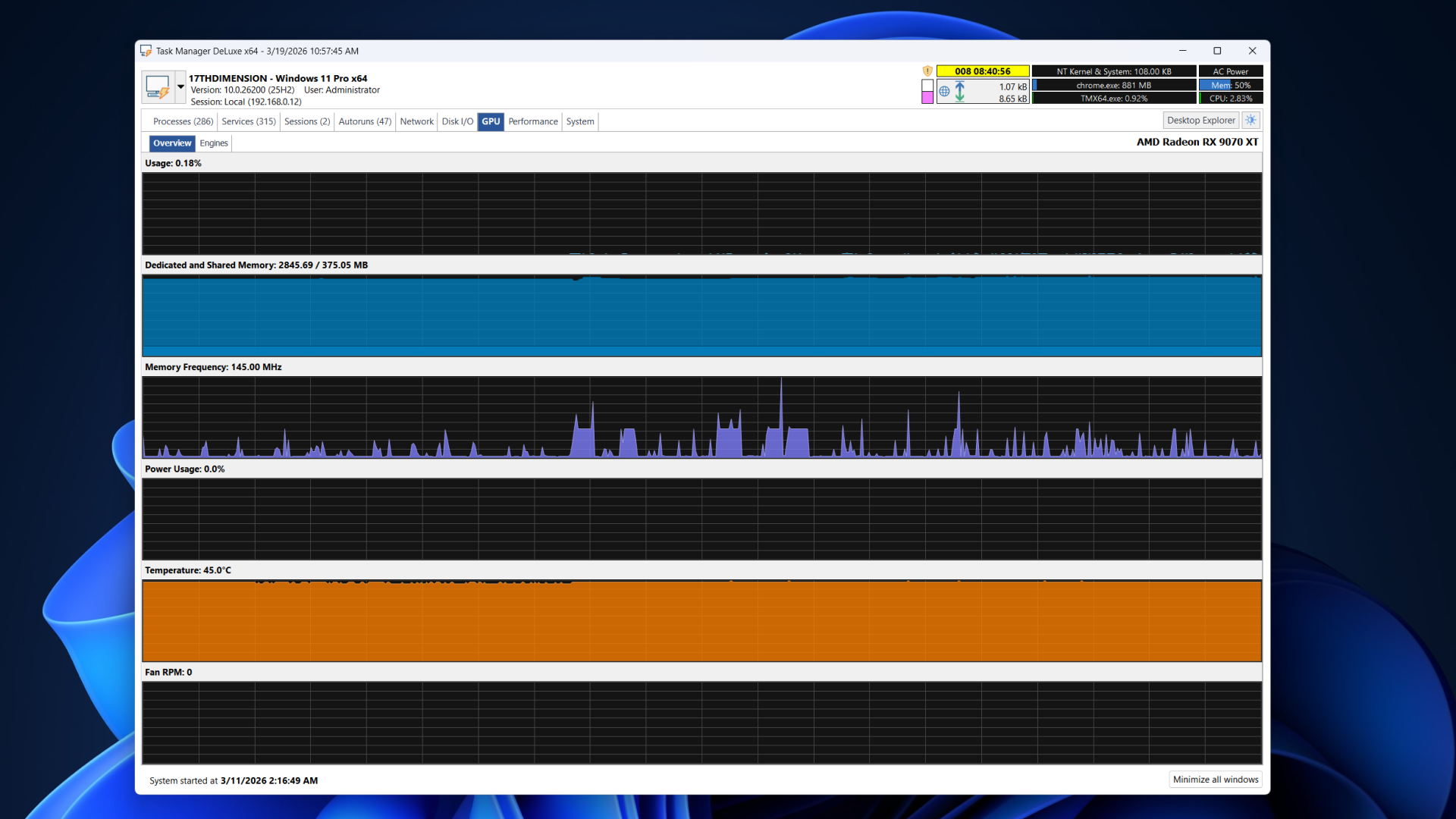The height and width of the screenshot is (819, 1456).
Task: Click the orange temperature graph
Action: [701, 621]
